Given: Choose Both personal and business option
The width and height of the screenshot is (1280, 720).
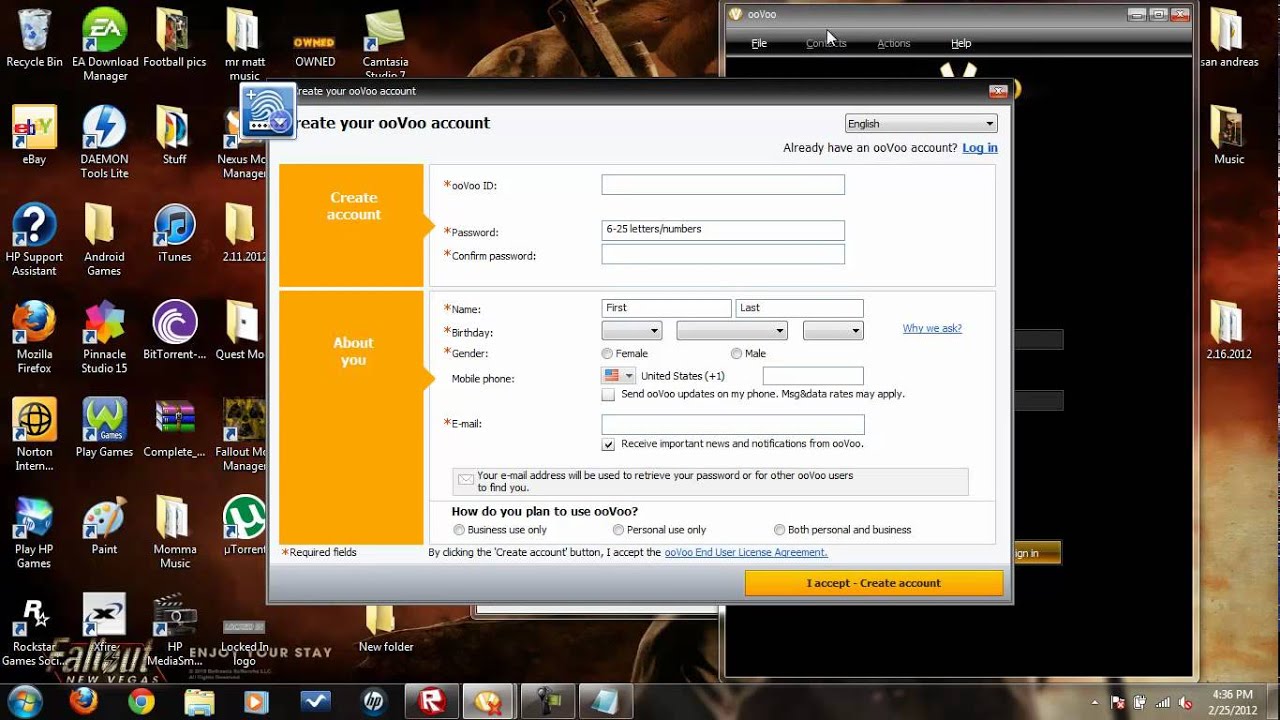Looking at the screenshot, I should click(779, 530).
